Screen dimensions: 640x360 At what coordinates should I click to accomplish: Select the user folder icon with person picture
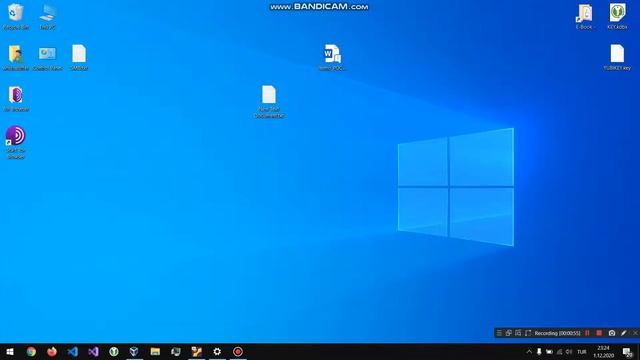(x=16, y=57)
